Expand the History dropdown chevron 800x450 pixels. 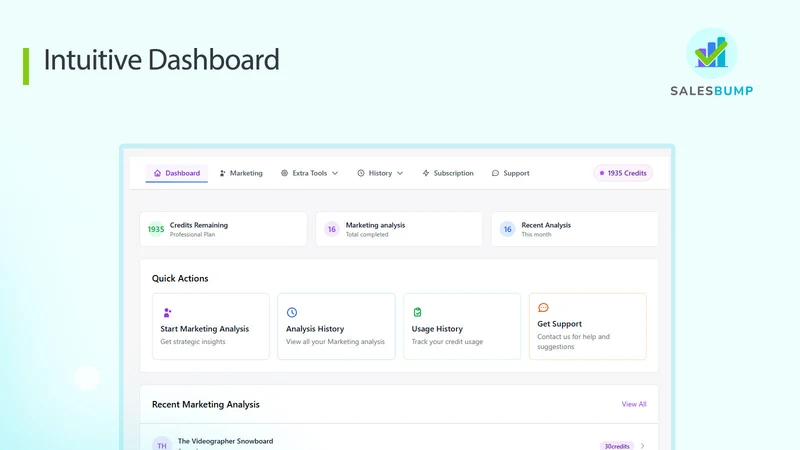click(x=400, y=173)
